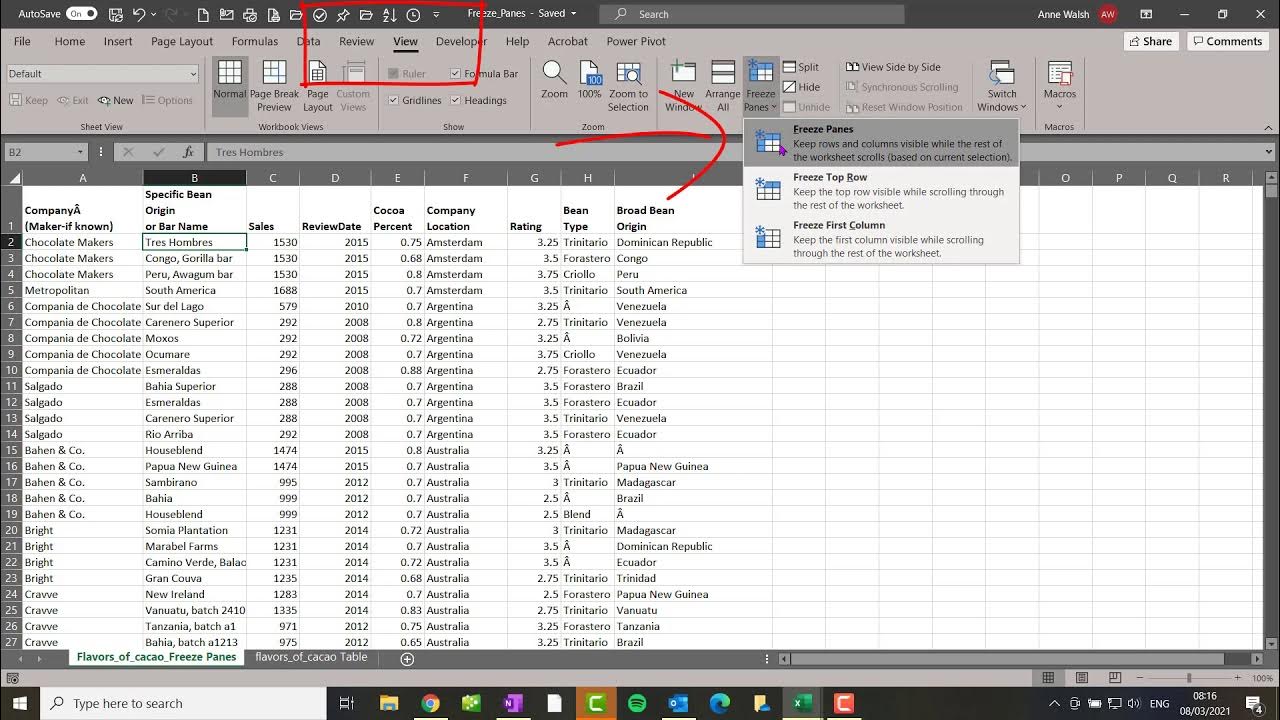
Task: Click the insert function fx icon
Action: [x=188, y=152]
